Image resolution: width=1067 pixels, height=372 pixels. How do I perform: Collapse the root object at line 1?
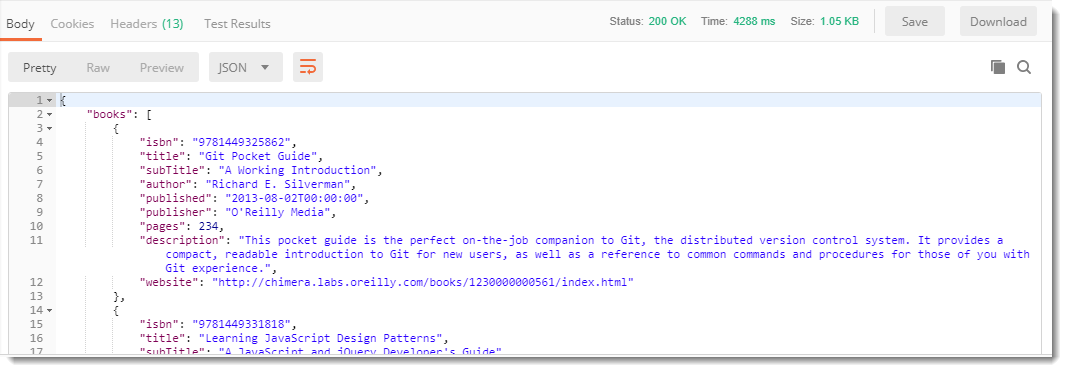point(49,100)
